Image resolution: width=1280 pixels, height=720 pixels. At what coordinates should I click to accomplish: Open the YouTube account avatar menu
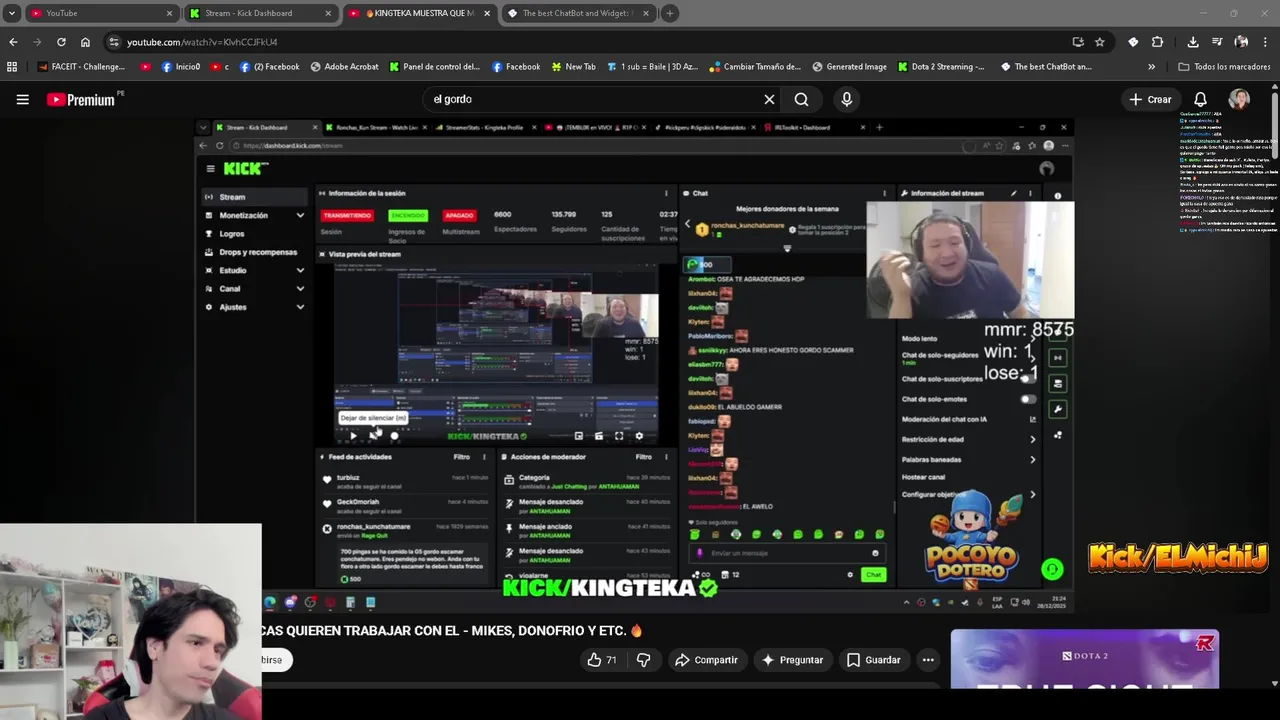(1239, 99)
